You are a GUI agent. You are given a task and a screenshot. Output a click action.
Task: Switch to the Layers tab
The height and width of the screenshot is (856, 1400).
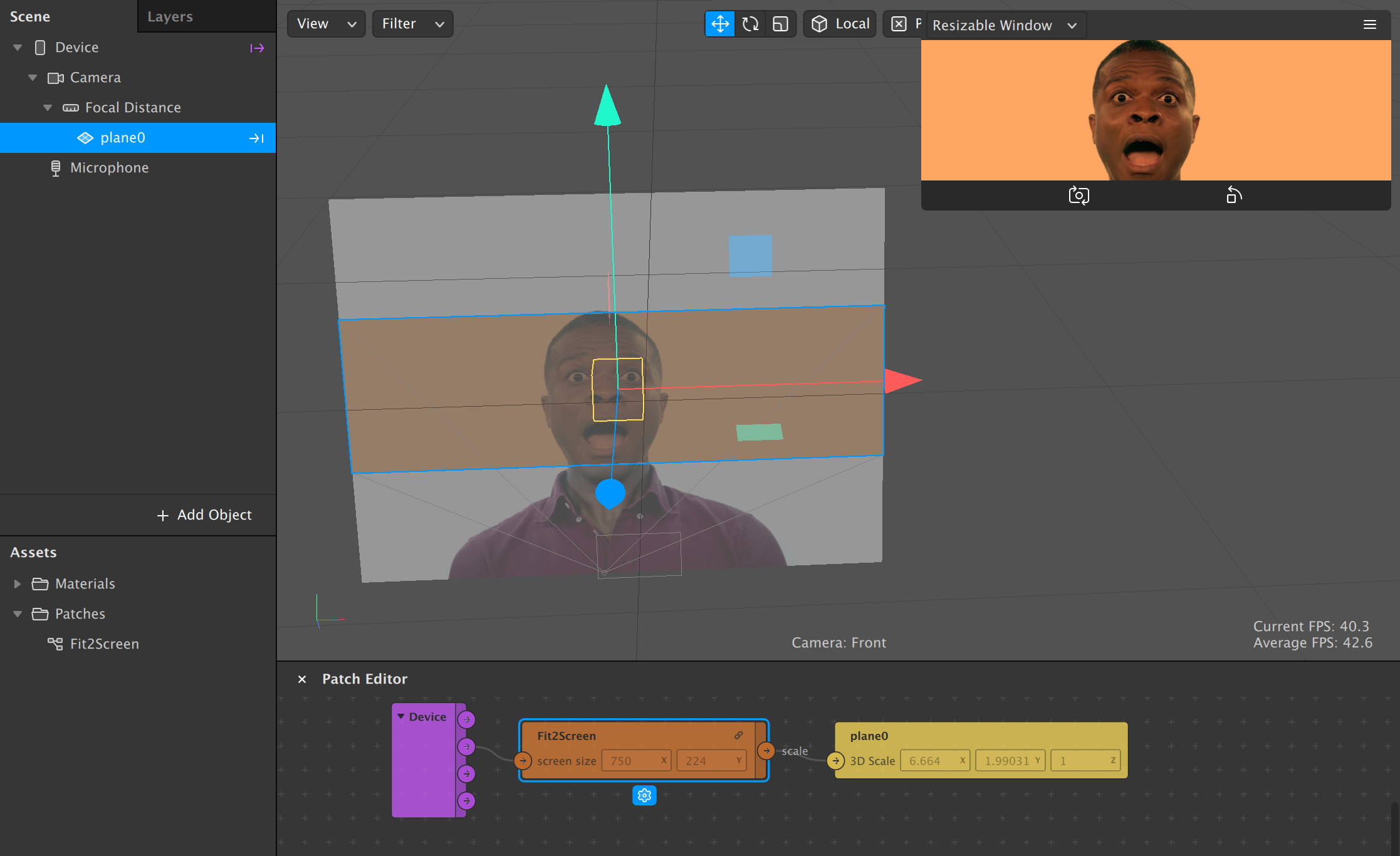(x=170, y=16)
